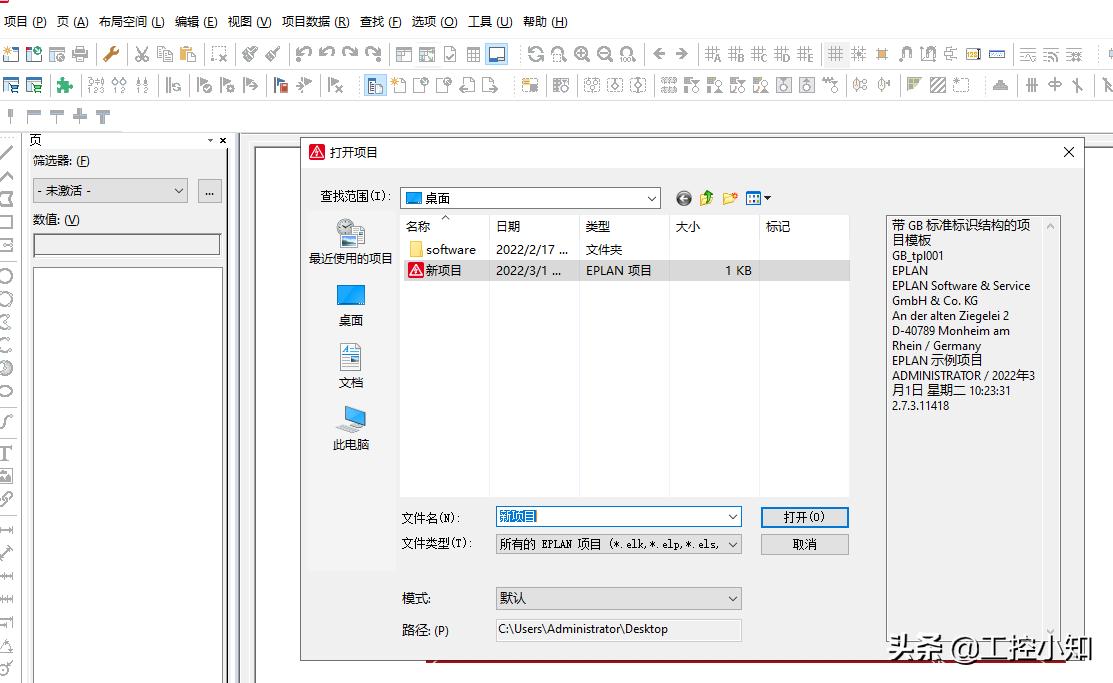This screenshot has height=683, width=1113.
Task: Click the green puzzle piece icon
Action: 65,86
